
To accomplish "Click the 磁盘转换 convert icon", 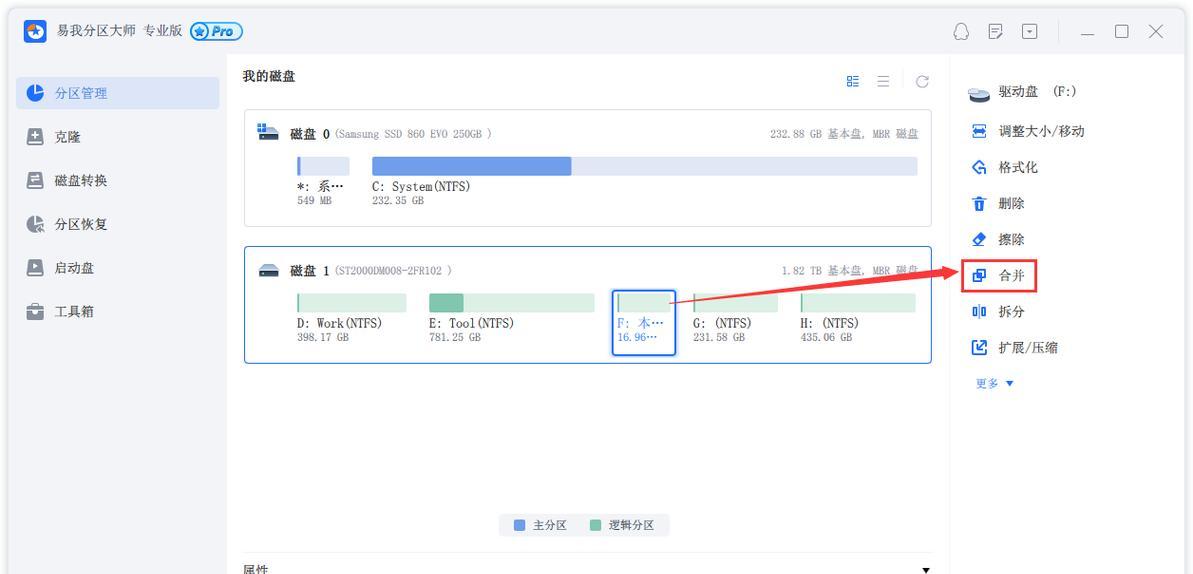I will pos(35,180).
